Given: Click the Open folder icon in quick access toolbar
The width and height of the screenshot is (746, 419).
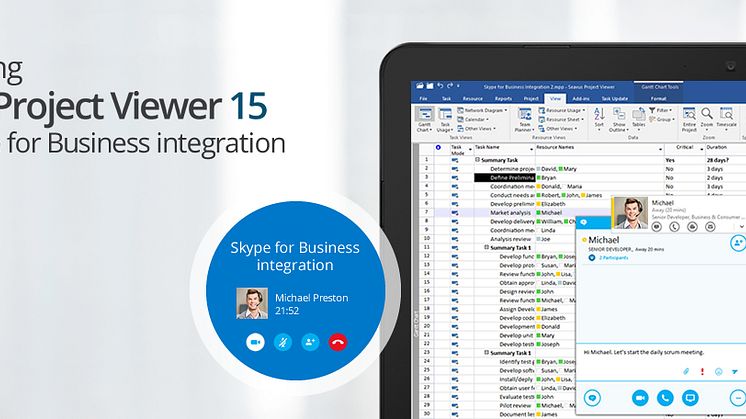Looking at the screenshot, I should [420, 86].
